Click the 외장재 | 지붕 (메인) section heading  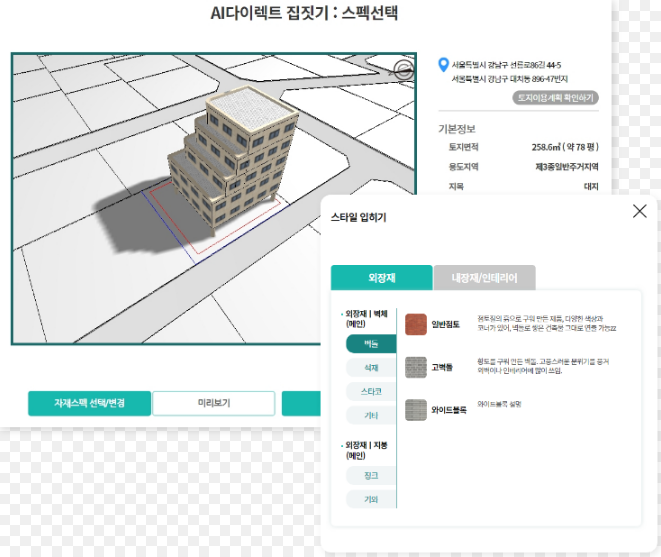coord(366,450)
